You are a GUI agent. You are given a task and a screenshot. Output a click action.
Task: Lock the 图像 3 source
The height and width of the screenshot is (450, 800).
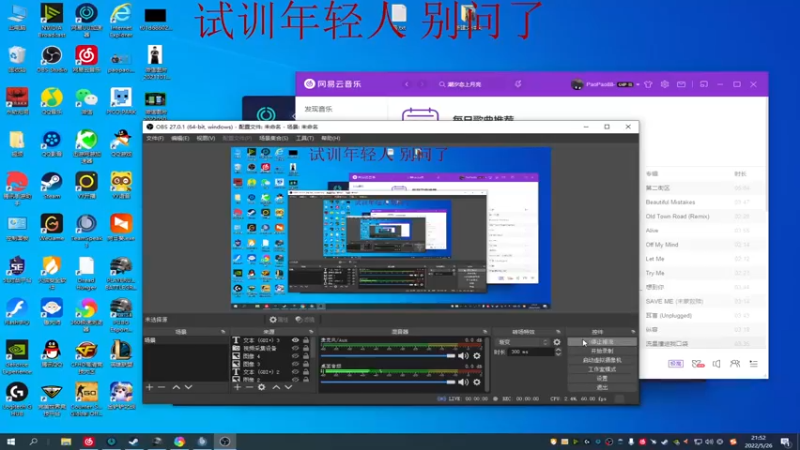click(306, 364)
